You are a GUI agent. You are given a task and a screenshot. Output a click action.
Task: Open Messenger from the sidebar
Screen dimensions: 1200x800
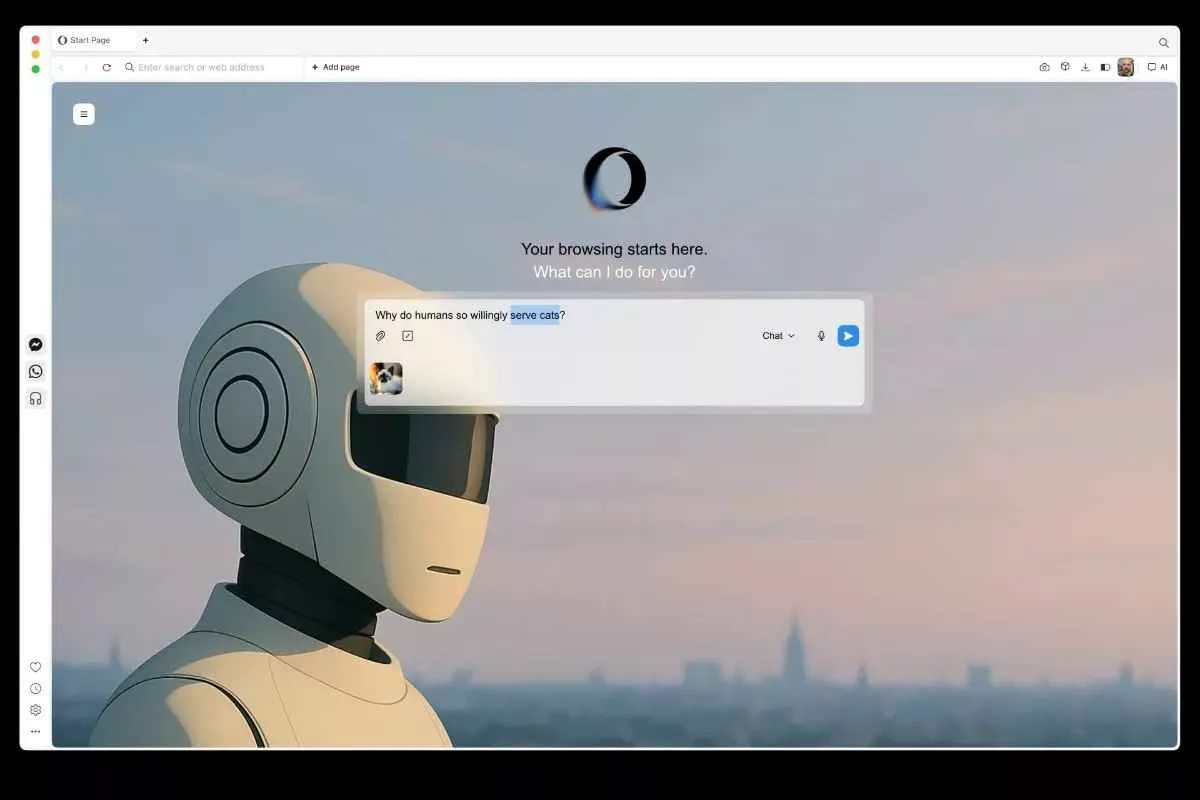(x=35, y=344)
